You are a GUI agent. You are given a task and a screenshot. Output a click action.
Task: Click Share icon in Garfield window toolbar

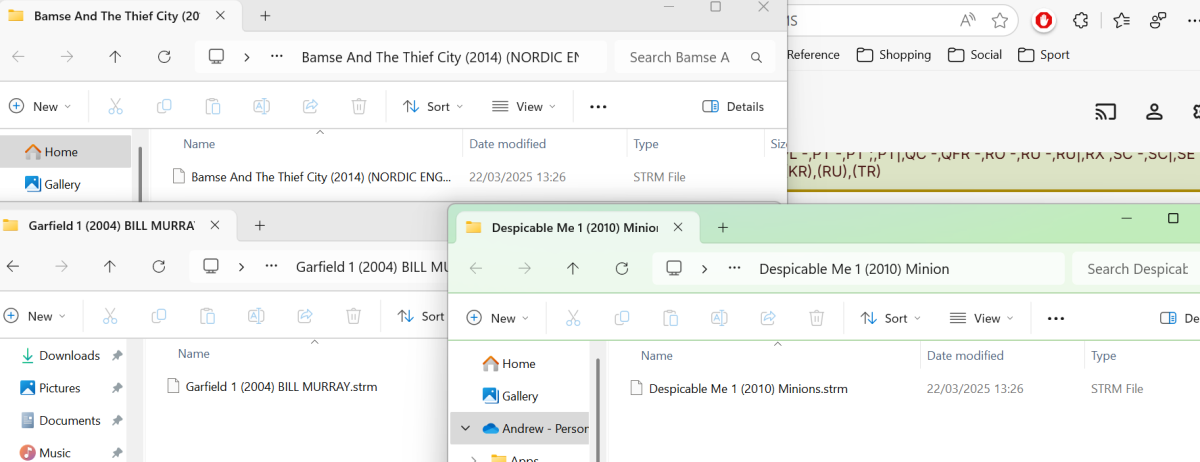tap(305, 316)
